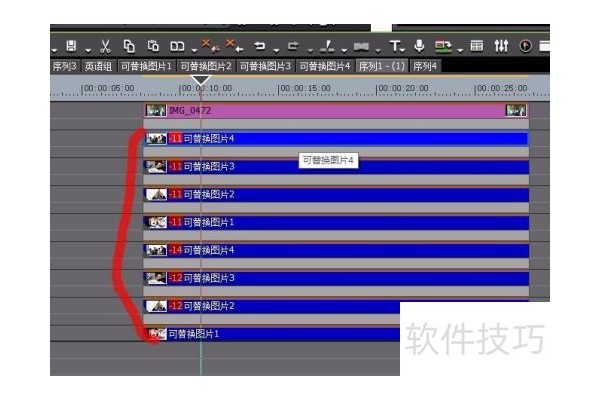This screenshot has height=400, width=600.
Task: Click the Undo arrow icon
Action: click(x=260, y=46)
